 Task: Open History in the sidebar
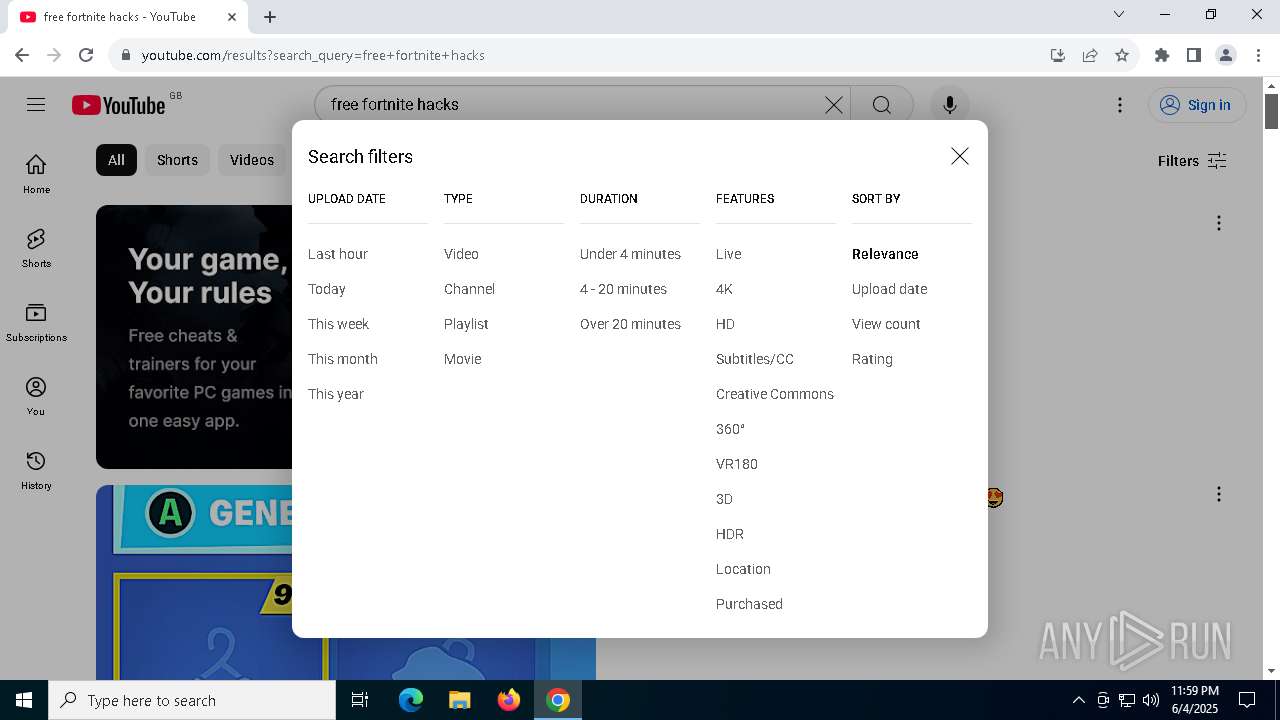pos(36,470)
